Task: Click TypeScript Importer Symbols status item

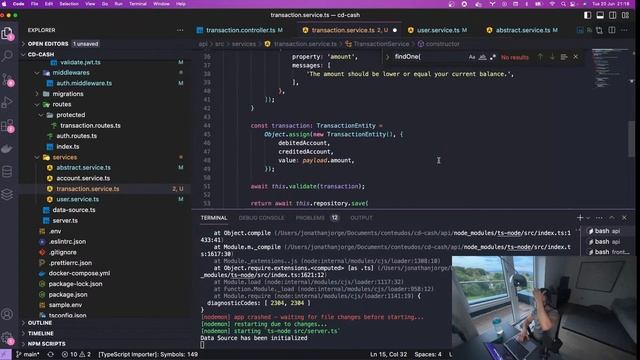Action: click(x=148, y=354)
